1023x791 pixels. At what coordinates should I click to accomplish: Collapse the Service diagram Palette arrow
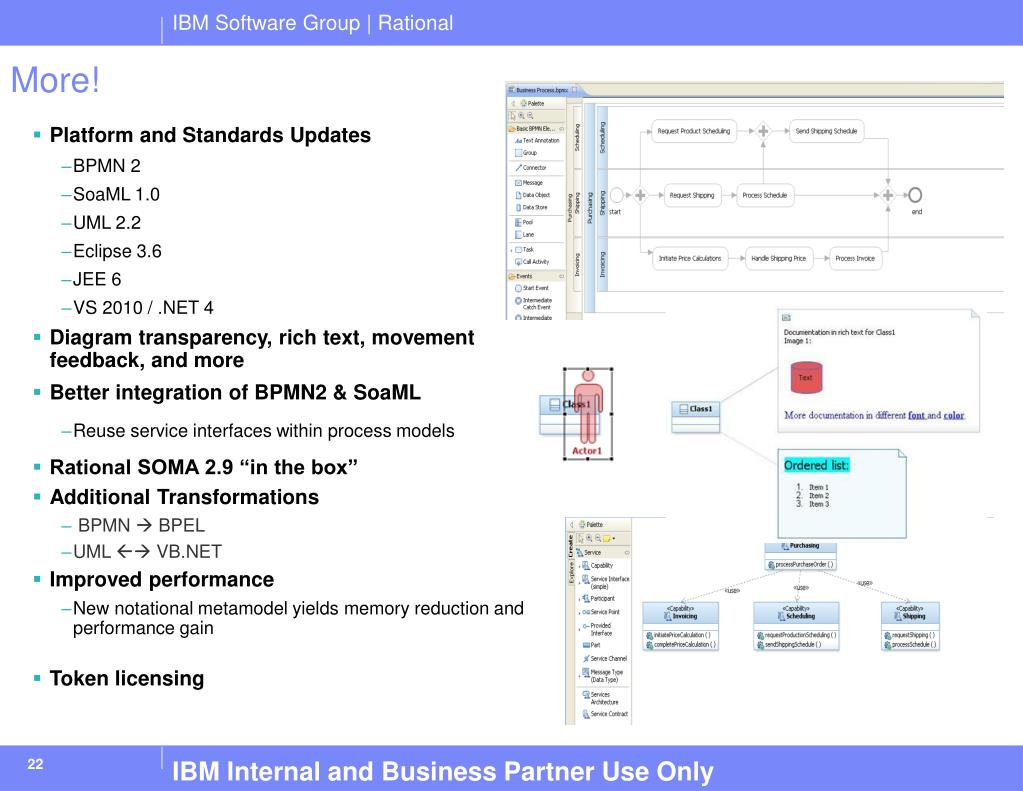(572, 525)
